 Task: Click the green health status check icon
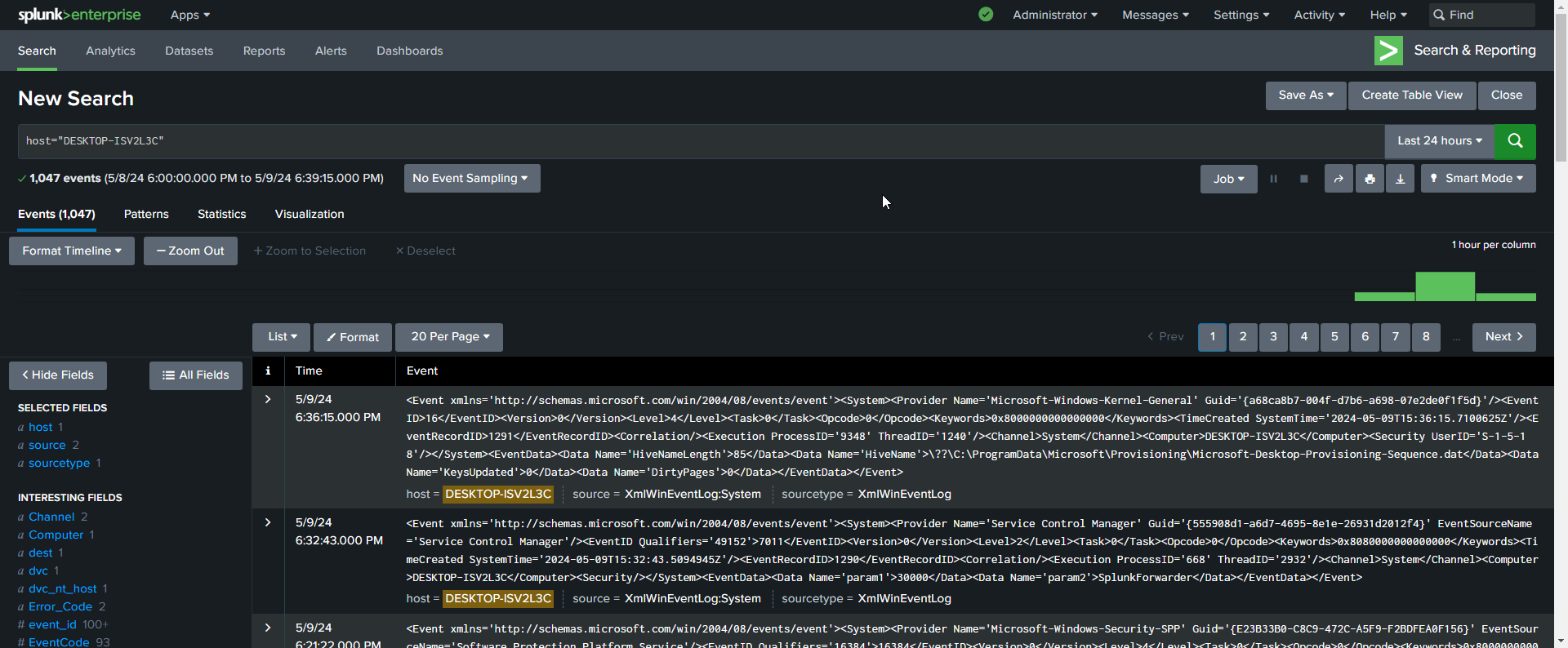[x=986, y=15]
